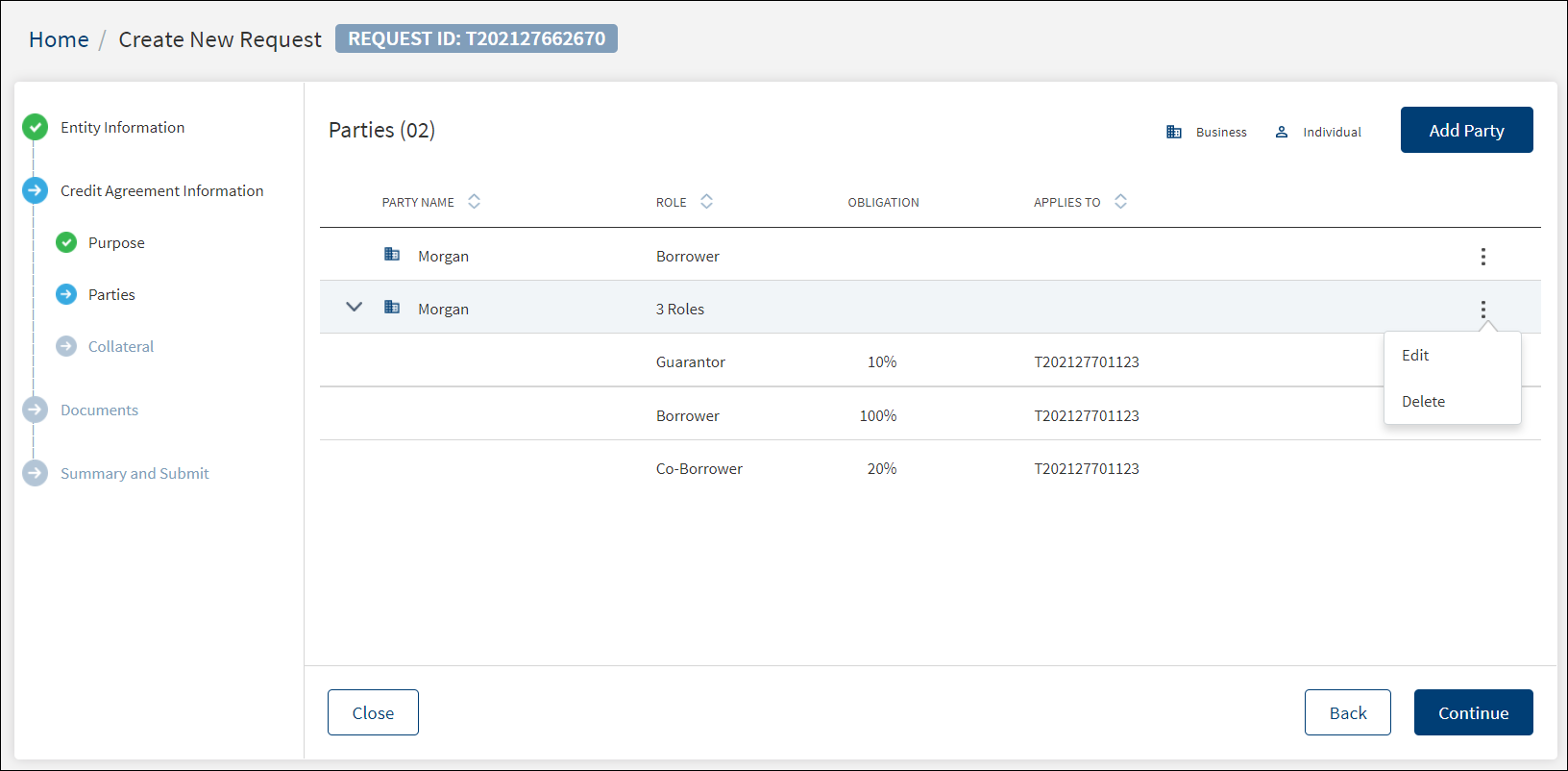Click the grey arrow icon beside Documents
The height and width of the screenshot is (771, 1568).
pyautogui.click(x=36, y=410)
